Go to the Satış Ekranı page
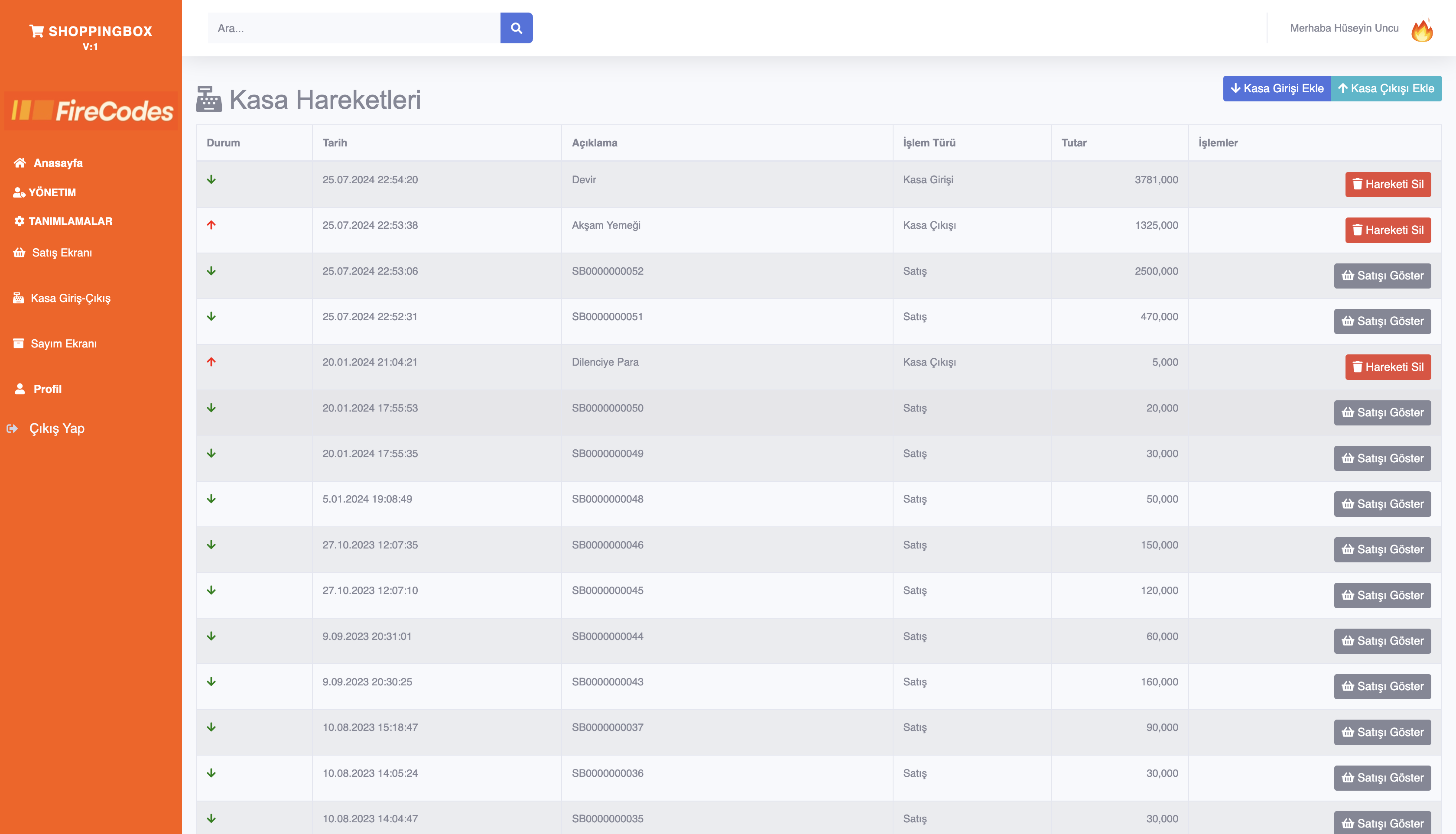Screen dimensions: 1456x834 [x=62, y=253]
